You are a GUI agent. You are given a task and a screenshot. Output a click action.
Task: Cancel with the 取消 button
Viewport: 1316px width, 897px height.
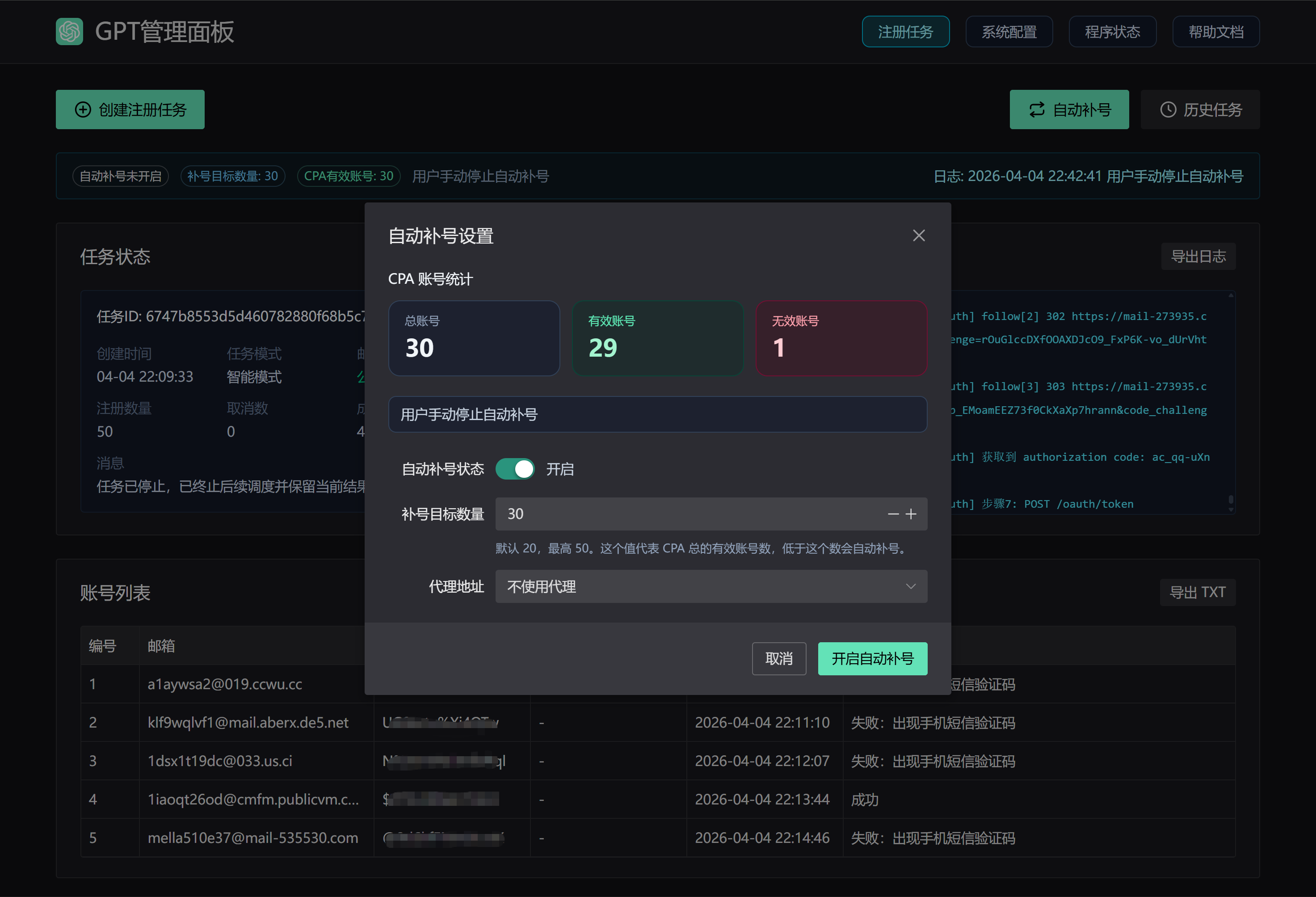tap(779, 659)
